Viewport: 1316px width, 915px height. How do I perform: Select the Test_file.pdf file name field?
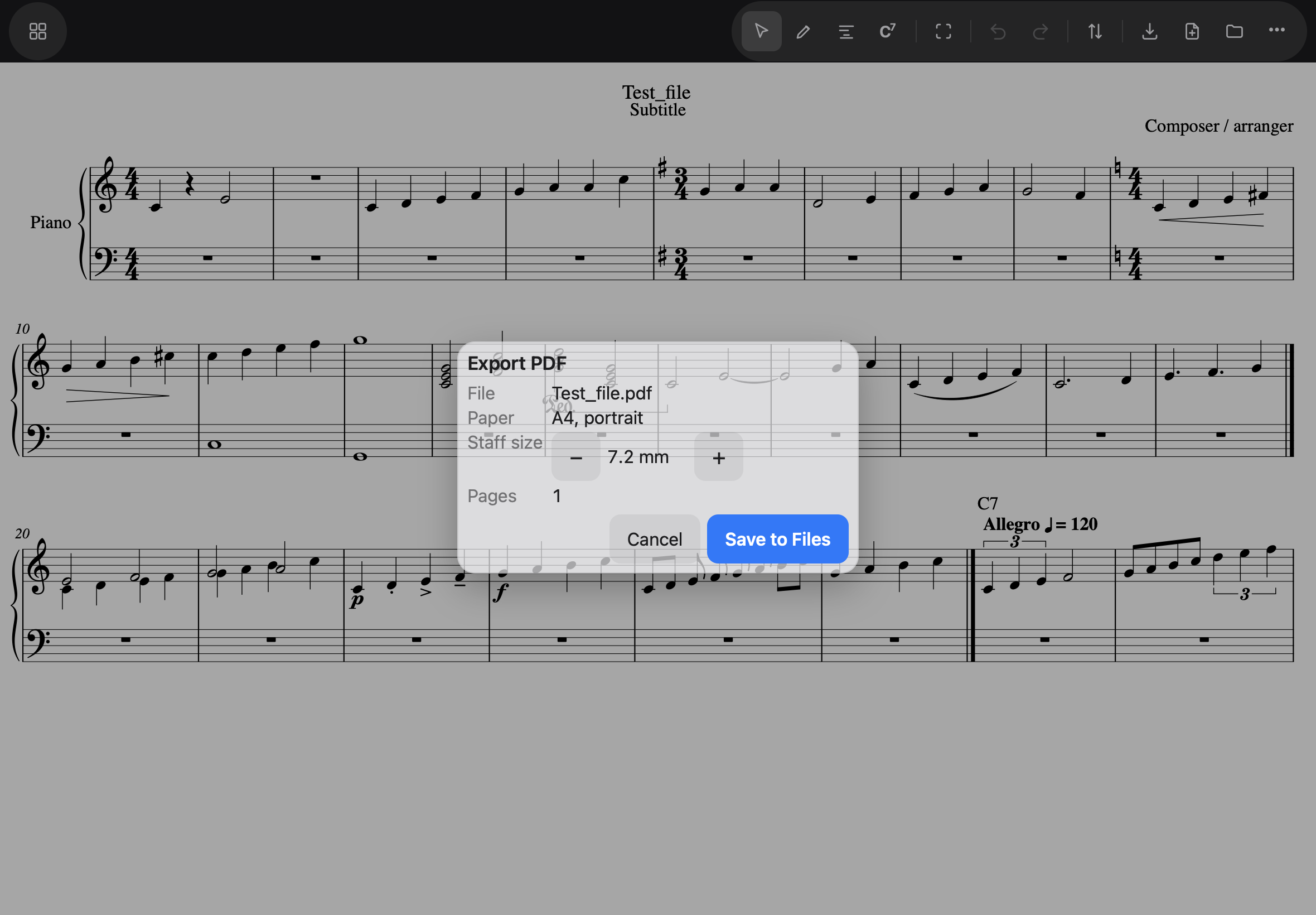pyautogui.click(x=602, y=393)
